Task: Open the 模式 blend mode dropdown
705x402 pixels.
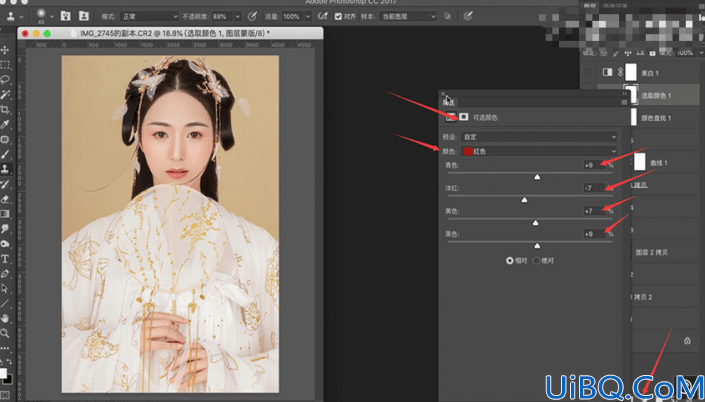Action: tap(149, 17)
